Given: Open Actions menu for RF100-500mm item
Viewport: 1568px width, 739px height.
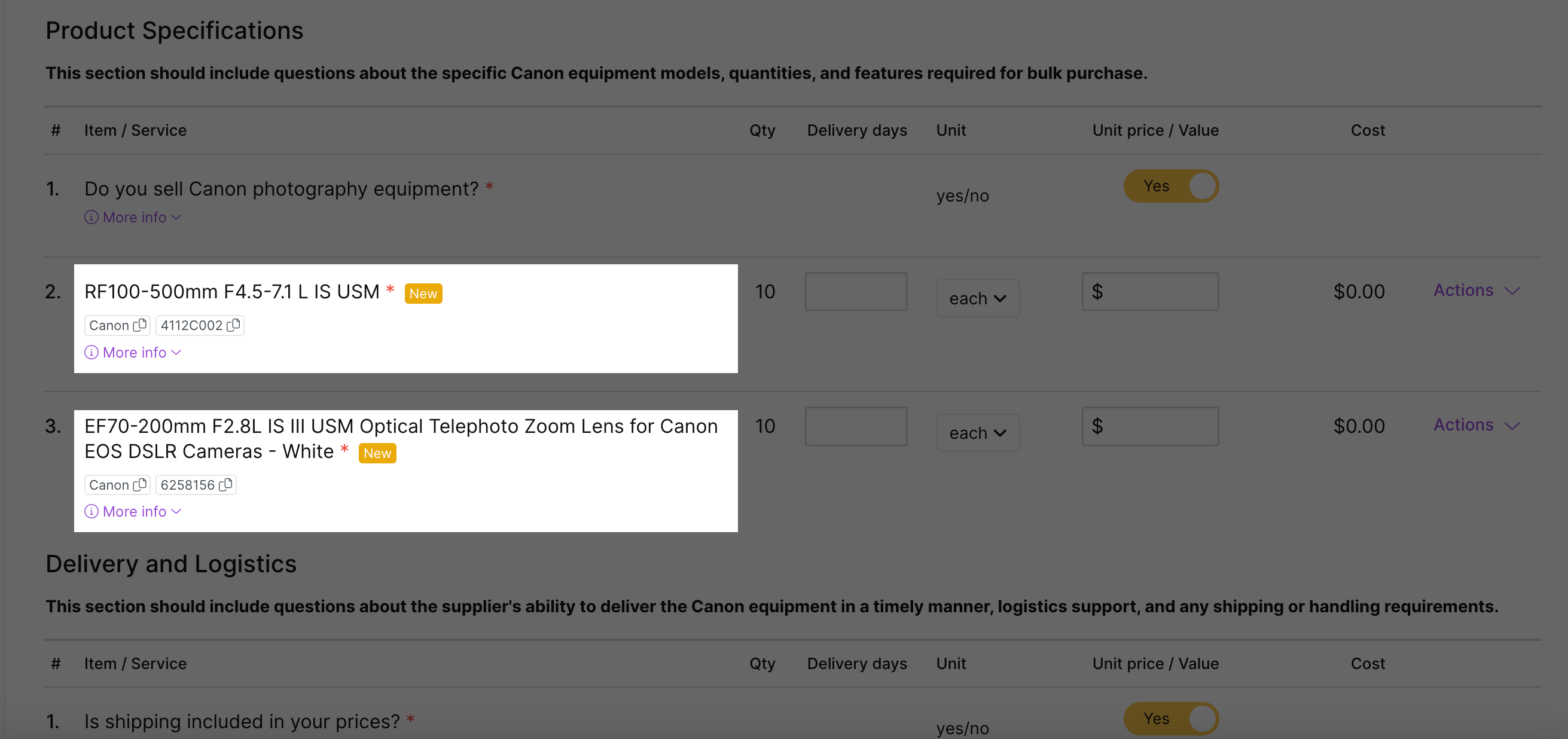Looking at the screenshot, I should (1477, 291).
